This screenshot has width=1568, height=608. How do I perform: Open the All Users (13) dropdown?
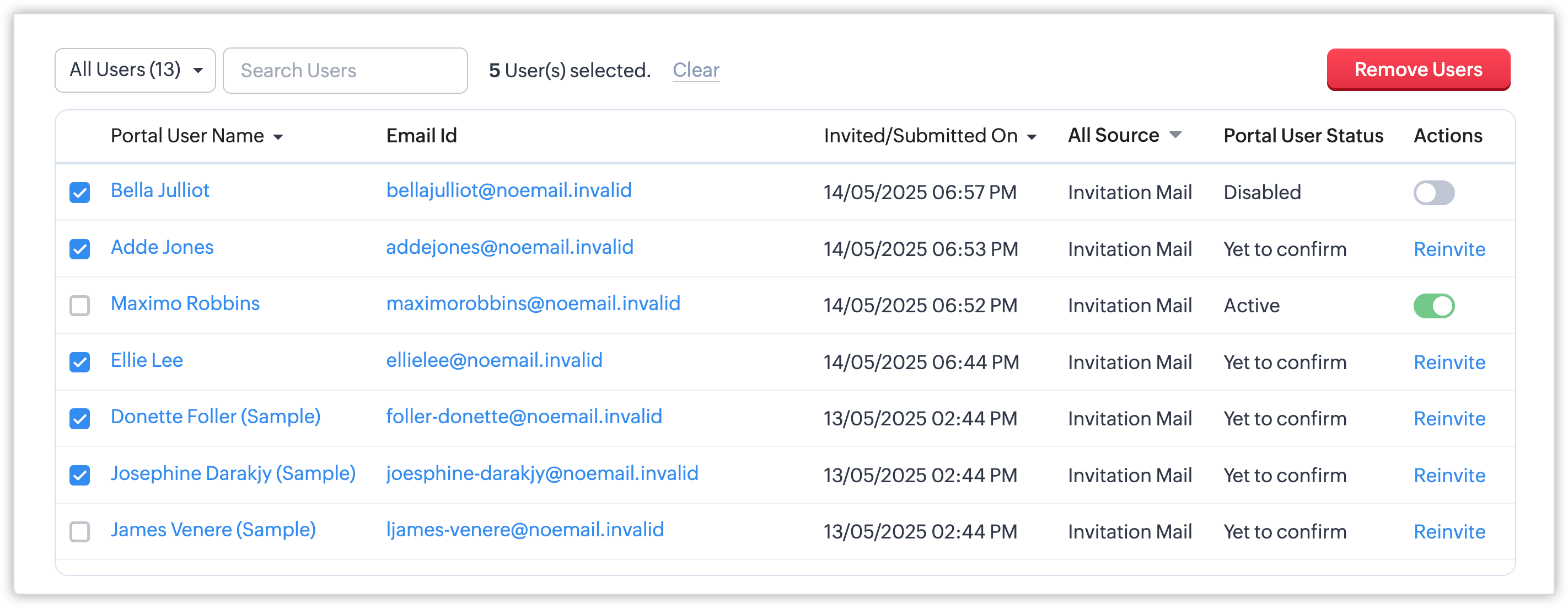point(135,70)
